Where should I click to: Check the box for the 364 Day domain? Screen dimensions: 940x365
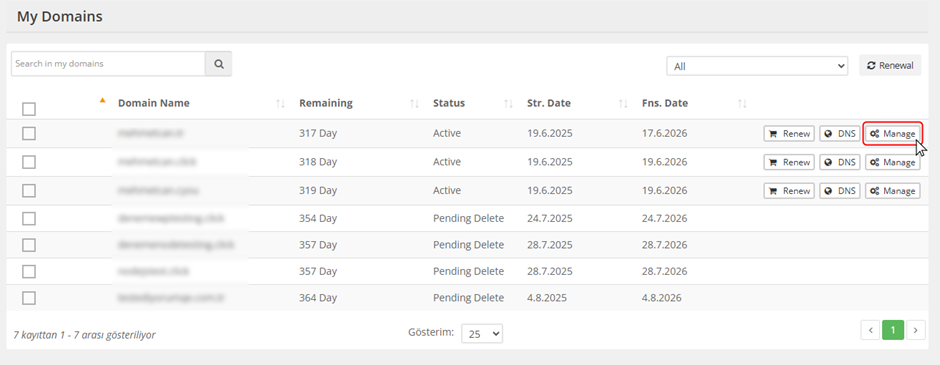click(x=29, y=298)
